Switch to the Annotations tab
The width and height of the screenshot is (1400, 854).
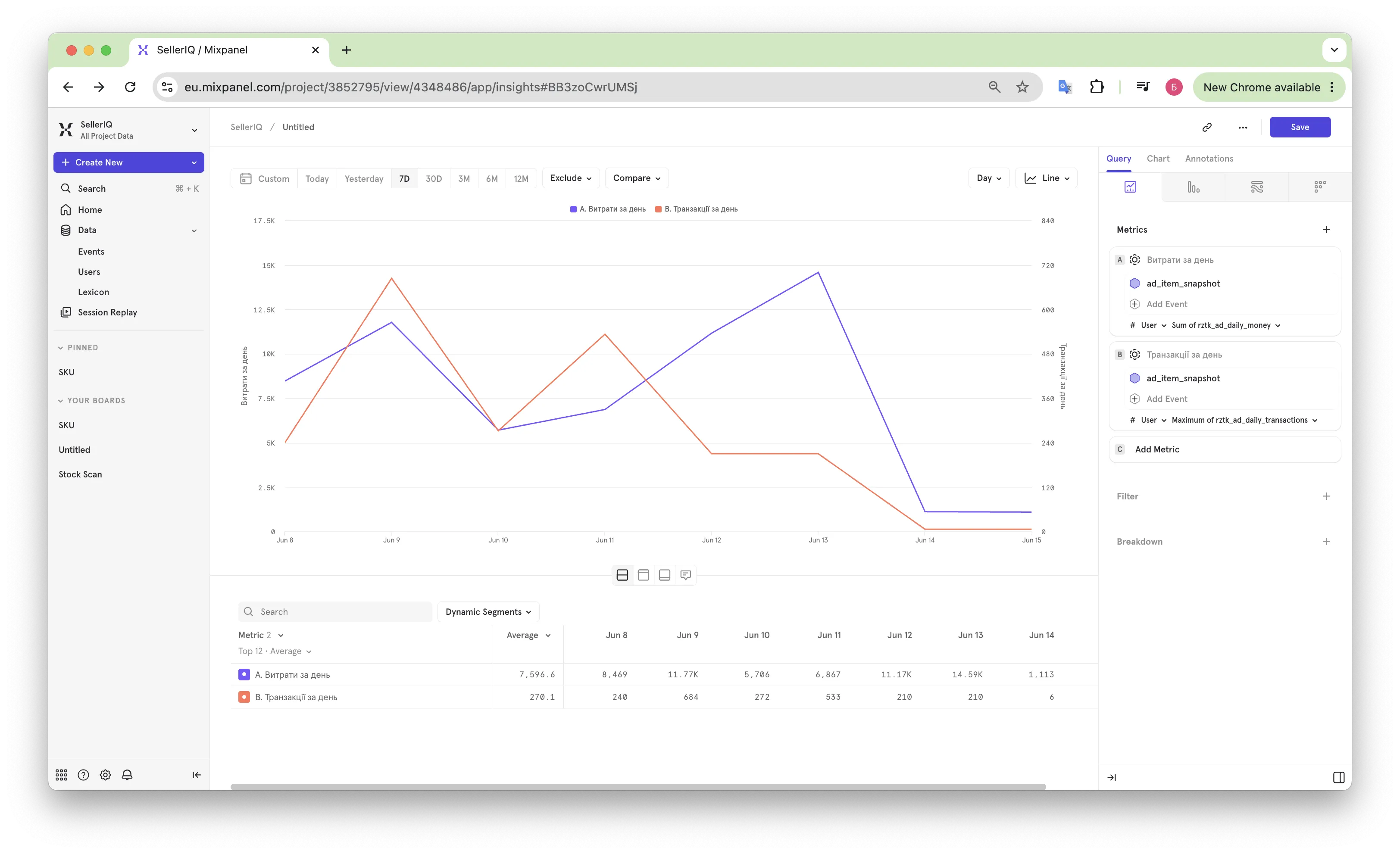coord(1209,159)
